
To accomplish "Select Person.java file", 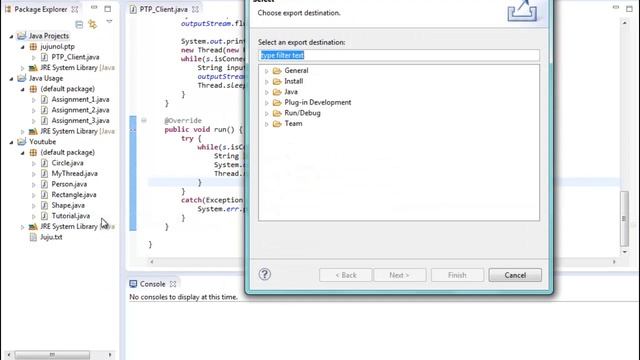I will pyautogui.click(x=69, y=184).
